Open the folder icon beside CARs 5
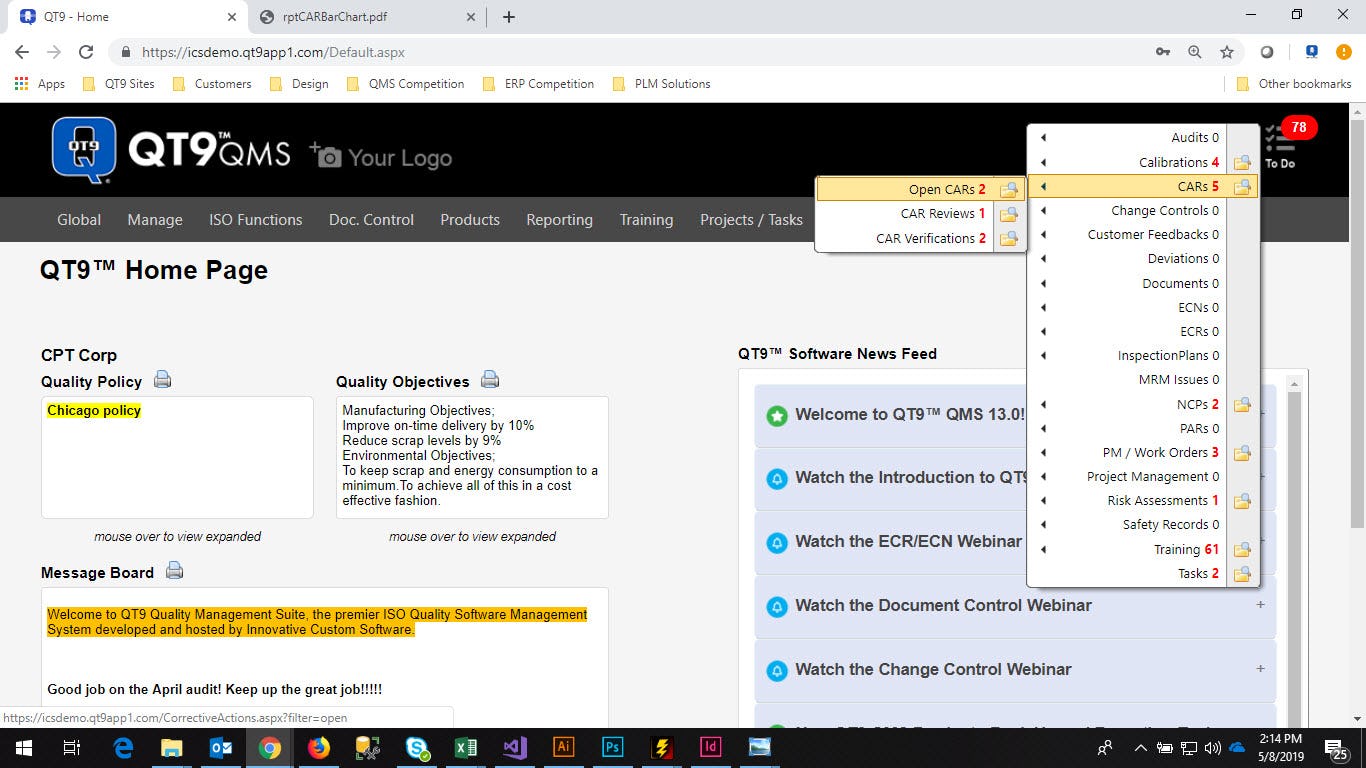Image resolution: width=1366 pixels, height=768 pixels. (x=1242, y=186)
